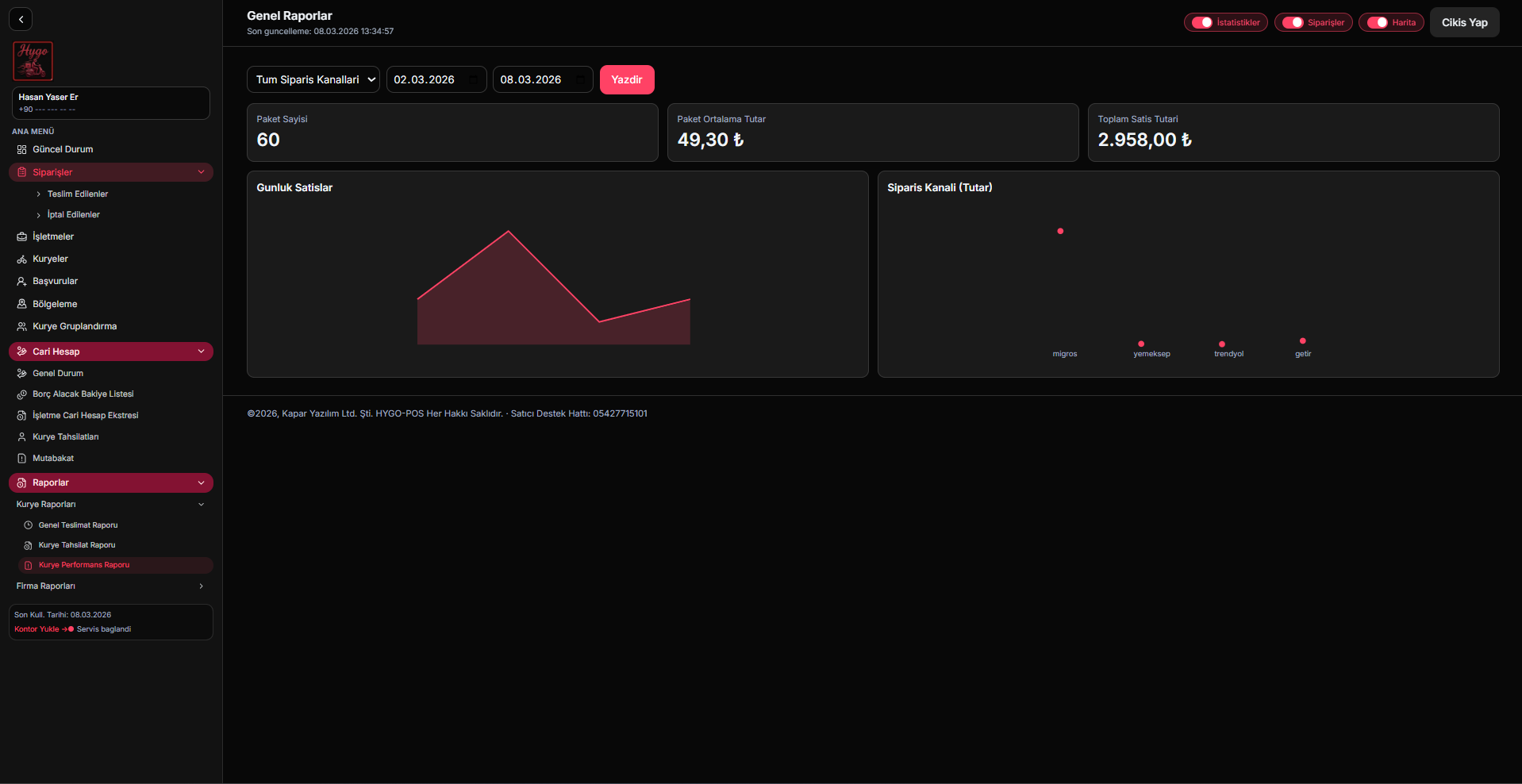Viewport: 1522px width, 784px height.
Task: Disable the Harita toggle
Action: coord(1377,22)
